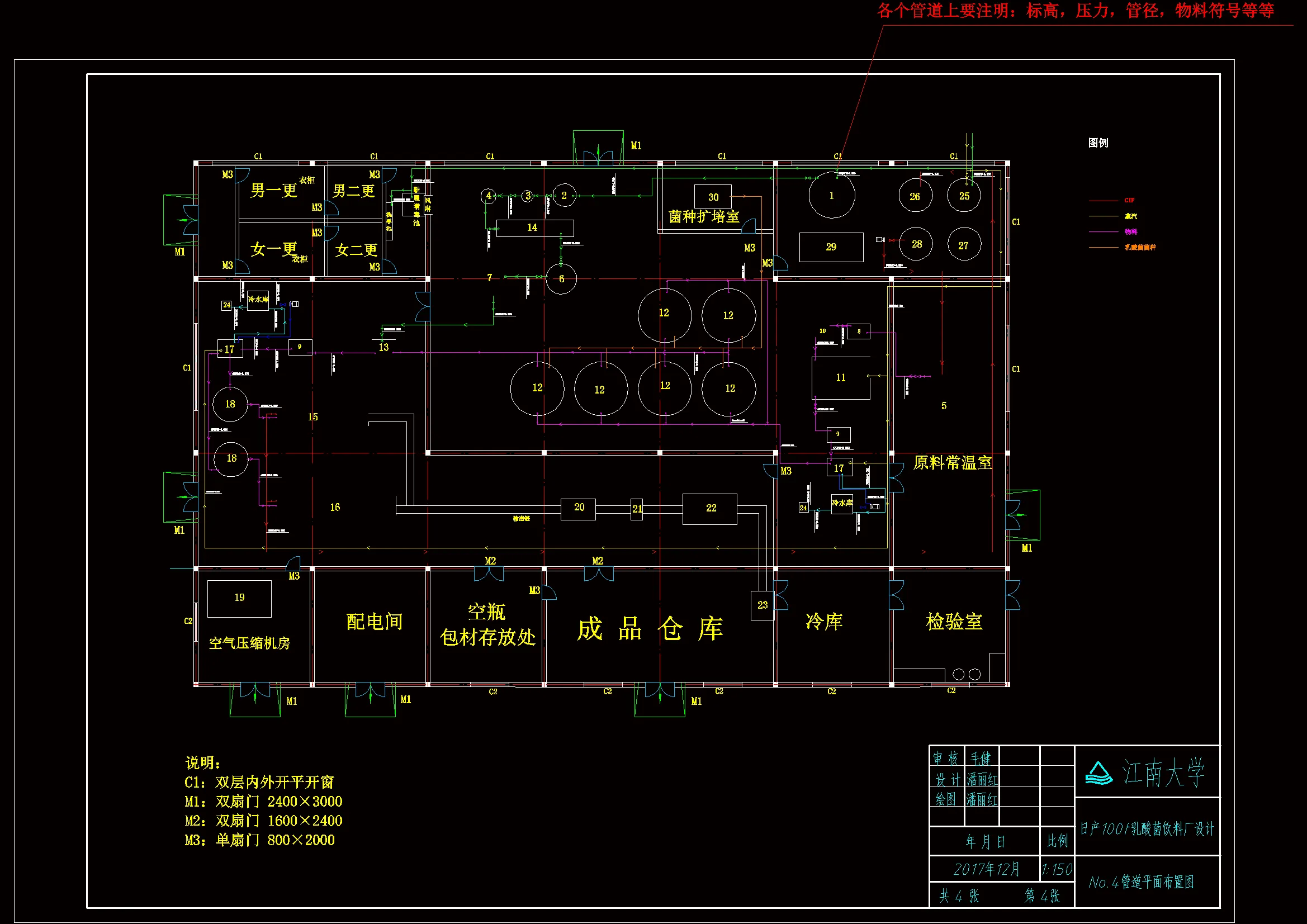This screenshot has height=924, width=1307.
Task: Click rectangular equipment block 14
Action: [x=534, y=228]
